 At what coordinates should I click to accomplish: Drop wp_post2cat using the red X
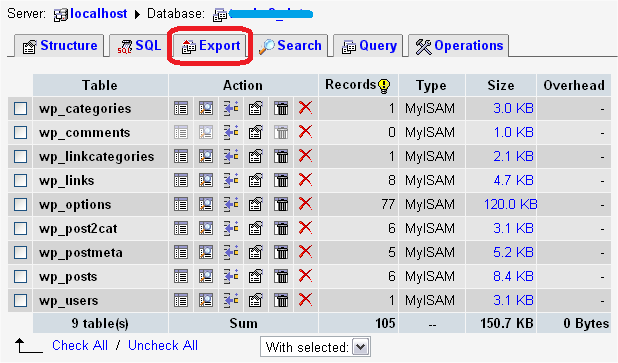pos(305,227)
